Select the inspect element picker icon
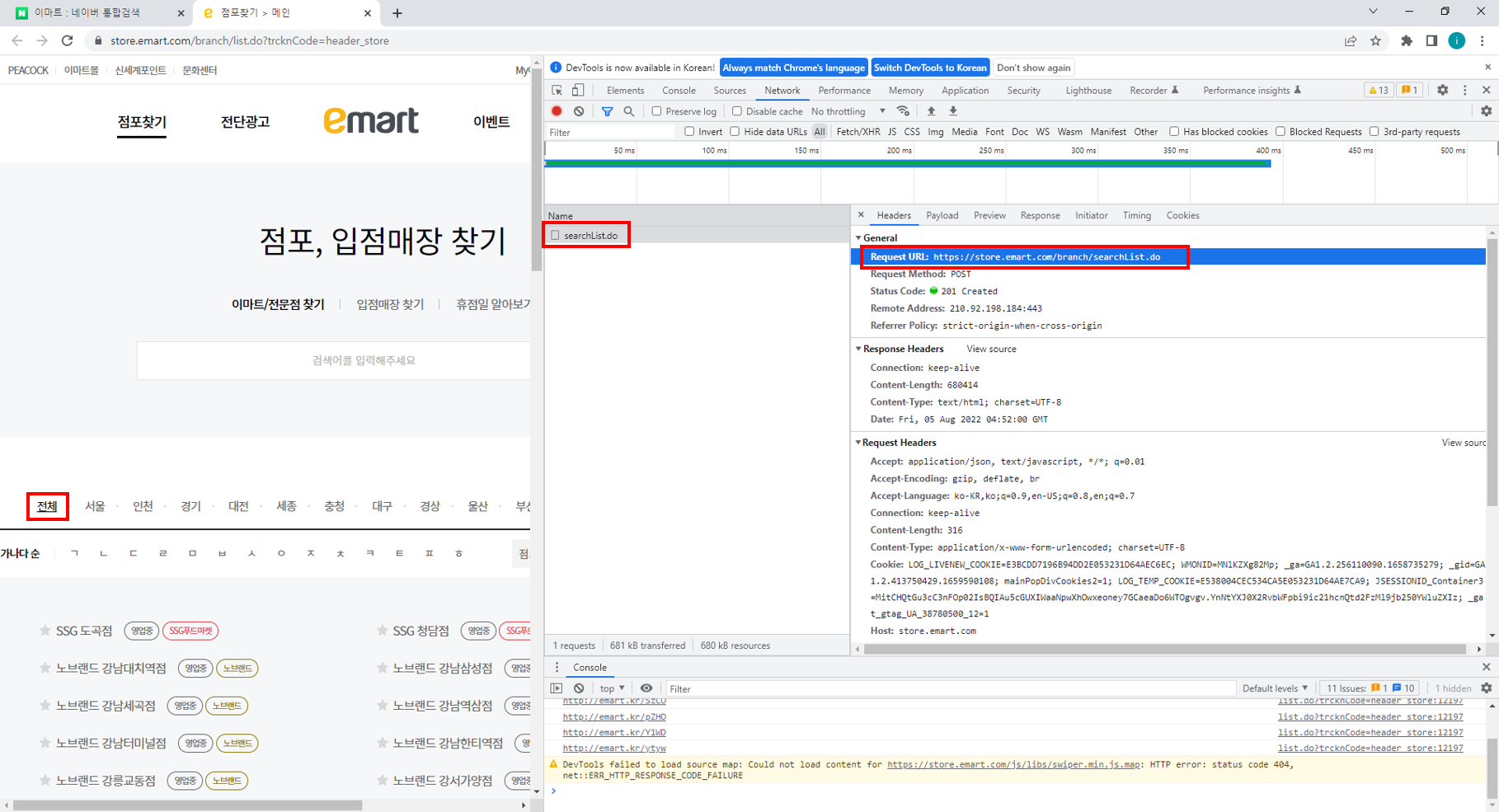The image size is (1499, 812). click(557, 90)
